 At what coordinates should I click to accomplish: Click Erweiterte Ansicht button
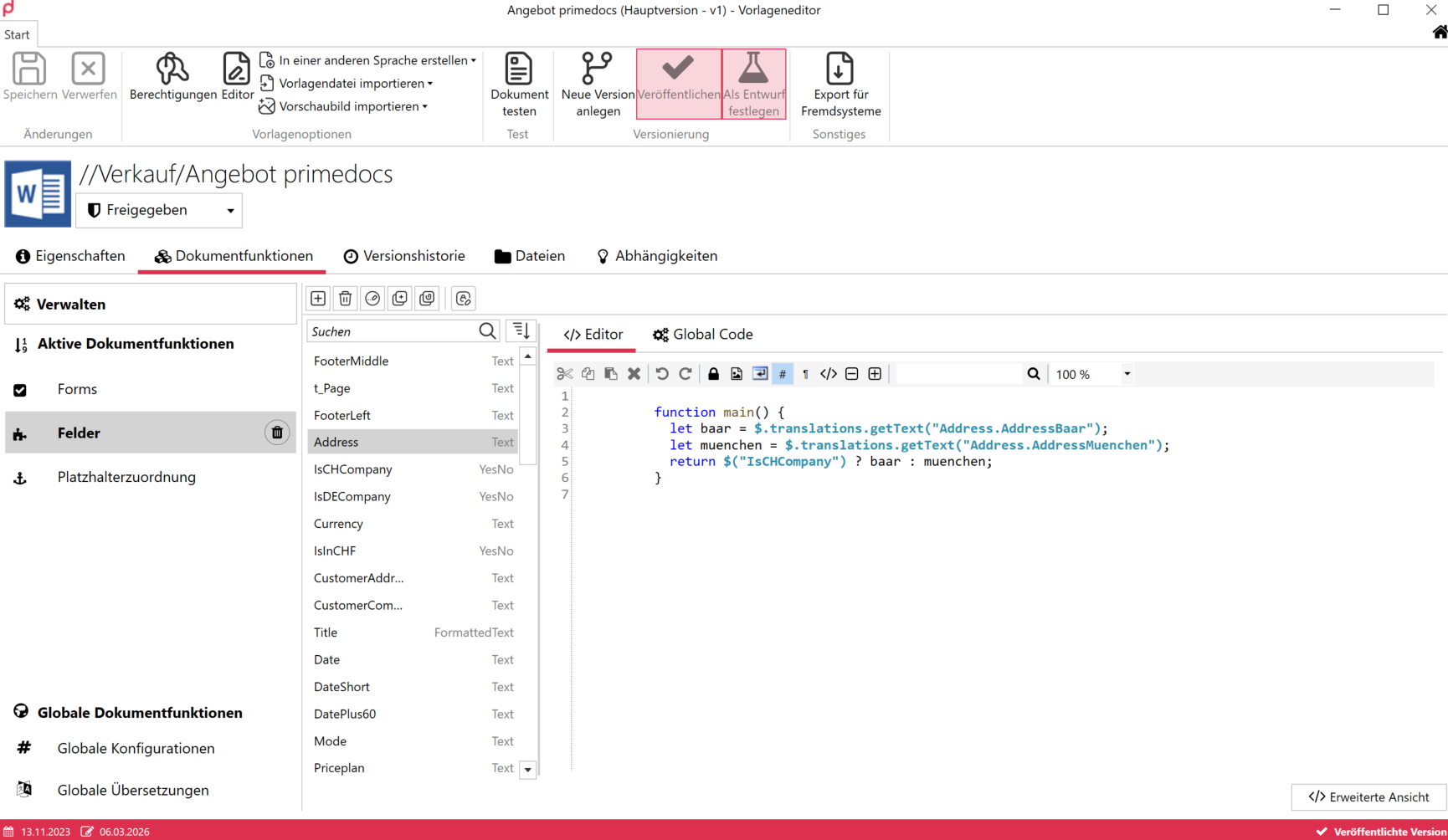(1368, 797)
